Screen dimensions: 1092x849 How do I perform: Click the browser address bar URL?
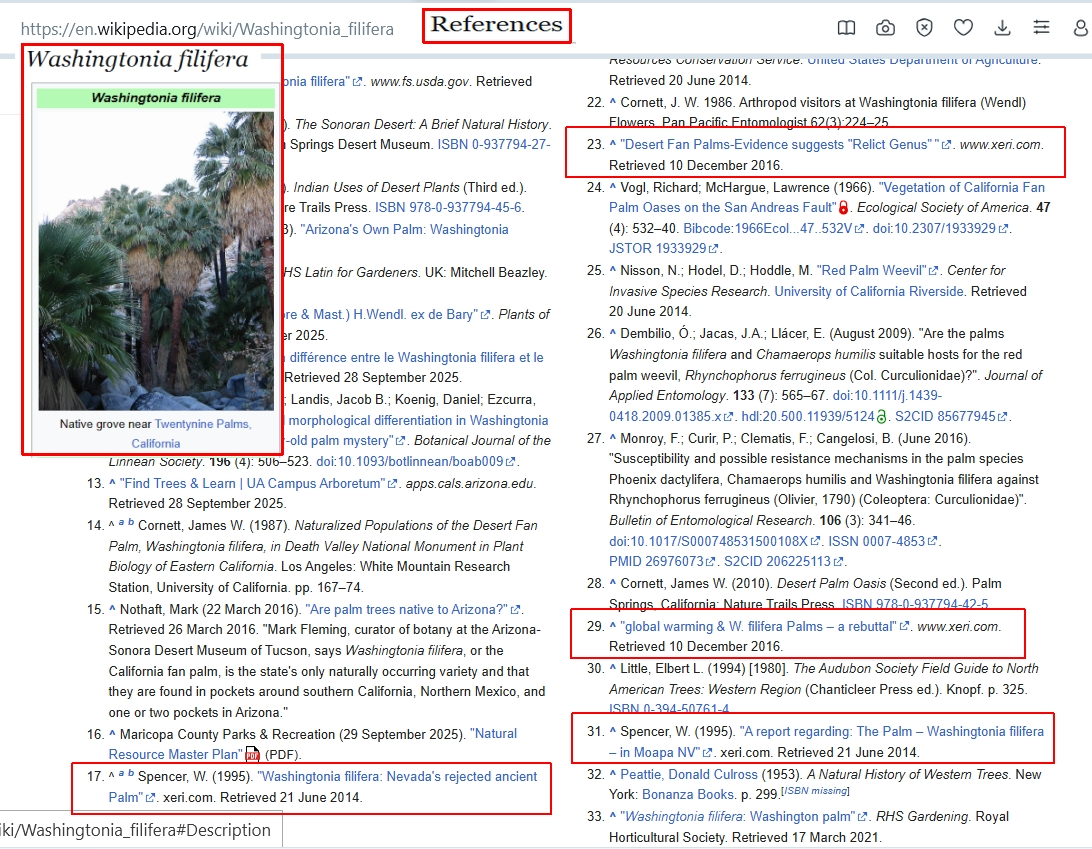[207, 29]
